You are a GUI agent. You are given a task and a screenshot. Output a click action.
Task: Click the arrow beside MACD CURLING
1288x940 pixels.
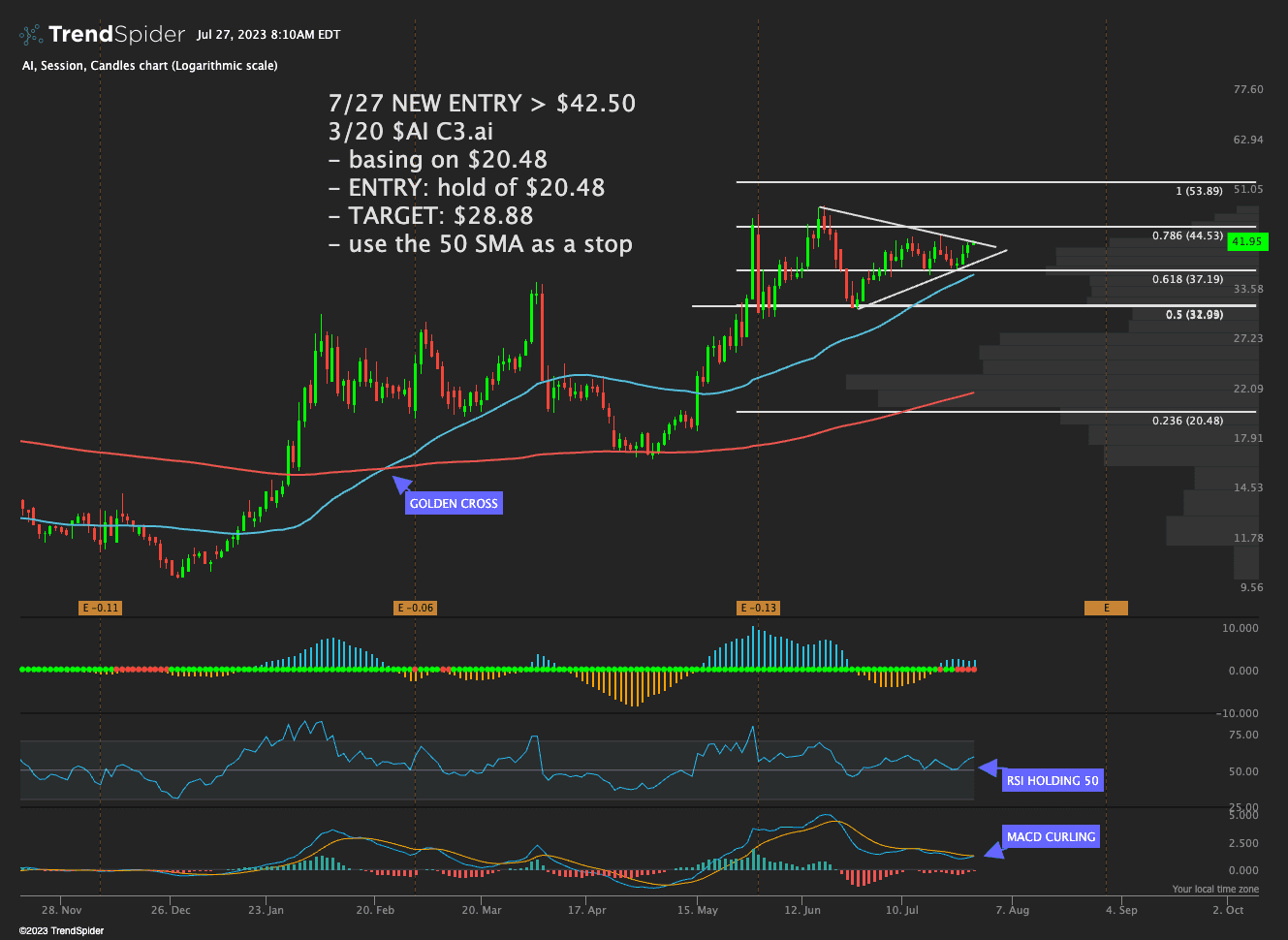coord(992,851)
